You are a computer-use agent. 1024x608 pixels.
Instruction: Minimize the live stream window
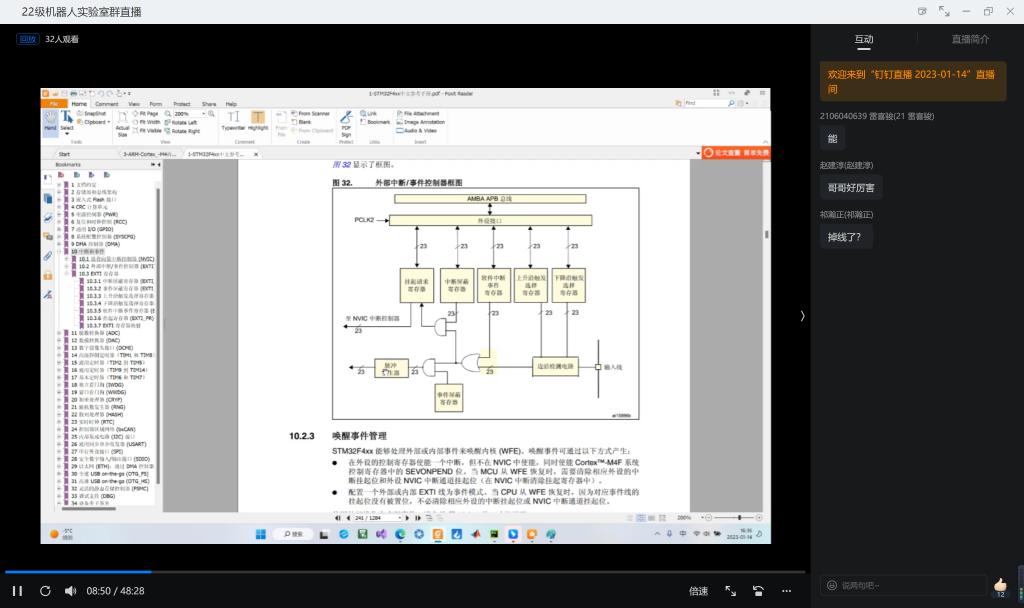[967, 11]
